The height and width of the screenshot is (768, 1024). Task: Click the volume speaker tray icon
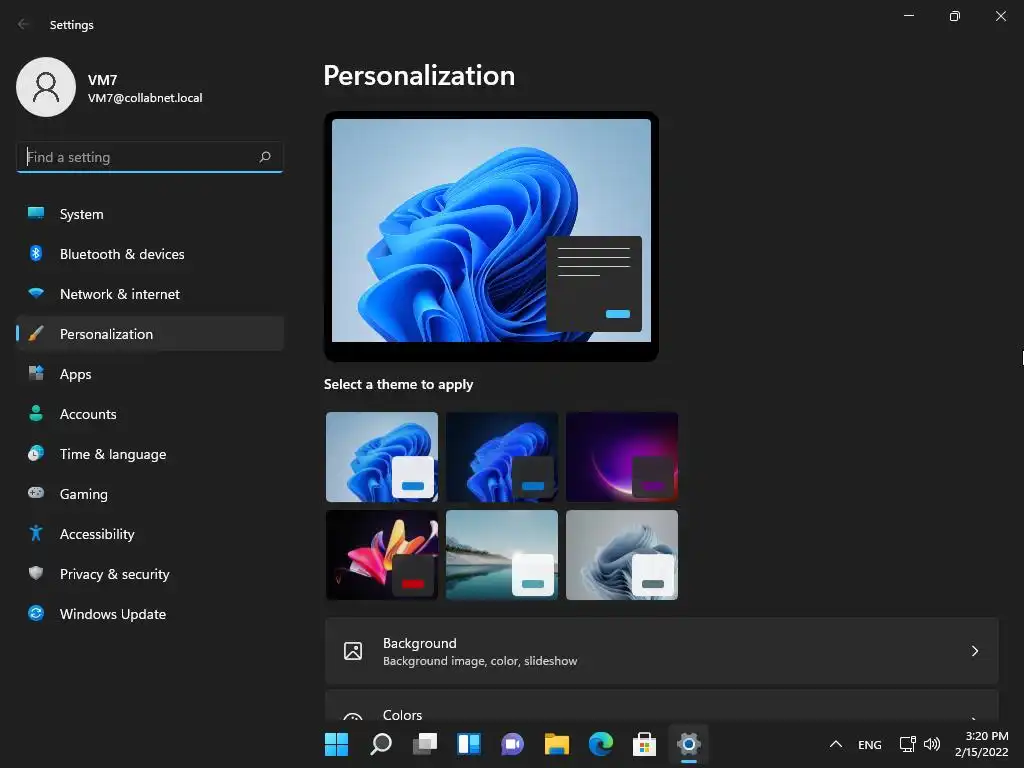point(932,744)
